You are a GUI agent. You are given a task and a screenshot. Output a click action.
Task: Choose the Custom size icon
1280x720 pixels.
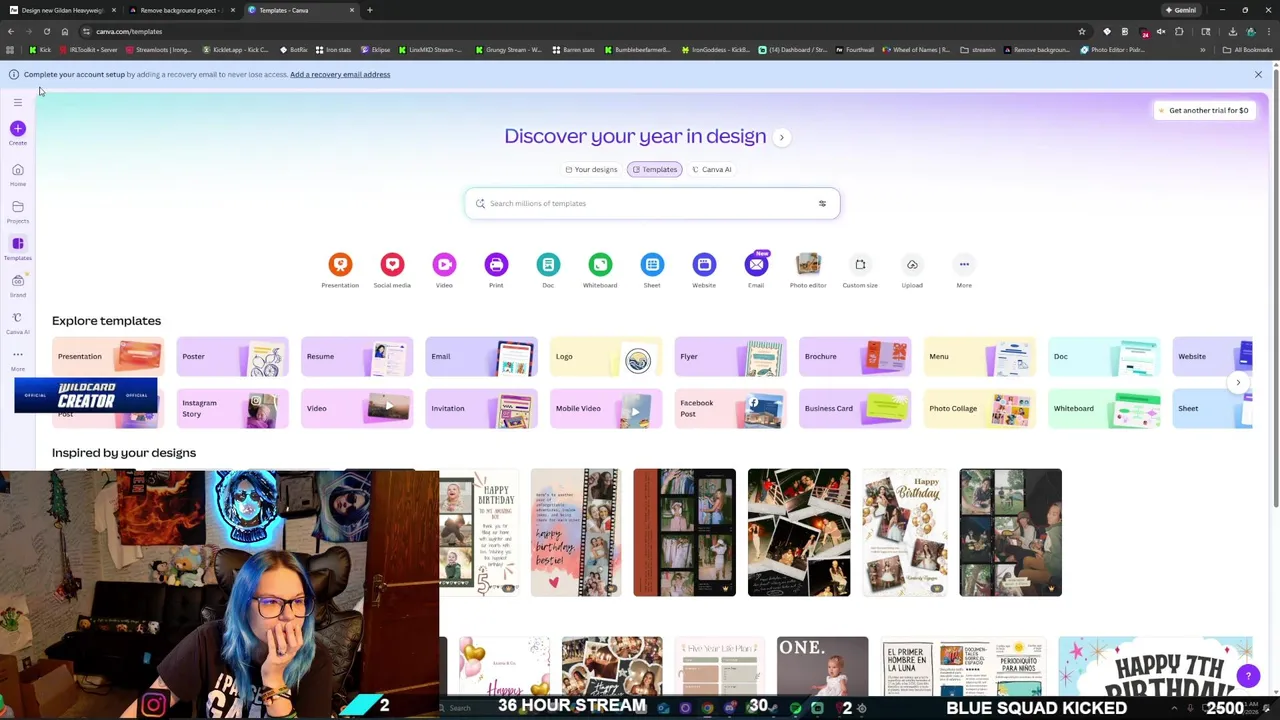point(860,264)
